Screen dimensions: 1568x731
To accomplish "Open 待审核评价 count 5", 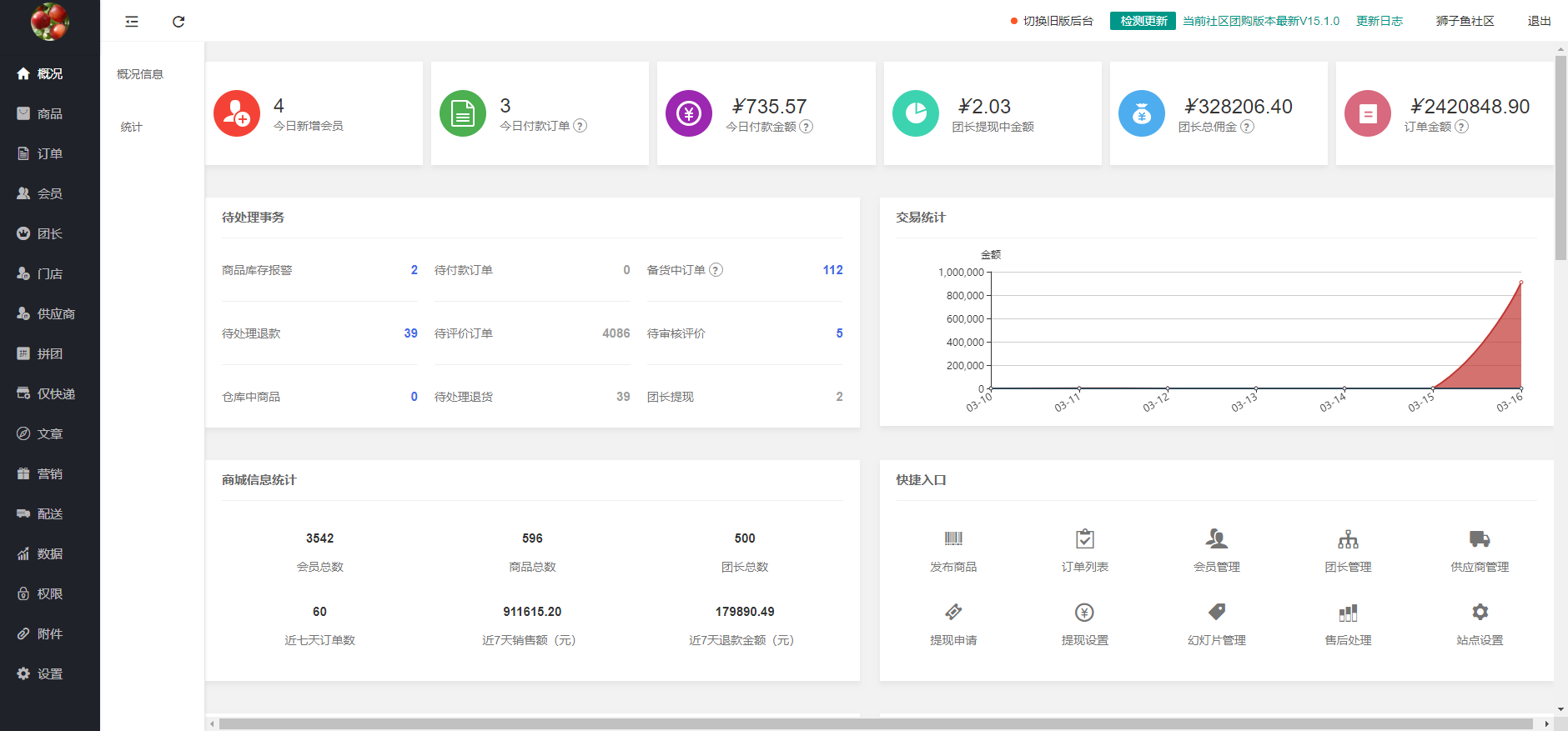I will [x=840, y=333].
